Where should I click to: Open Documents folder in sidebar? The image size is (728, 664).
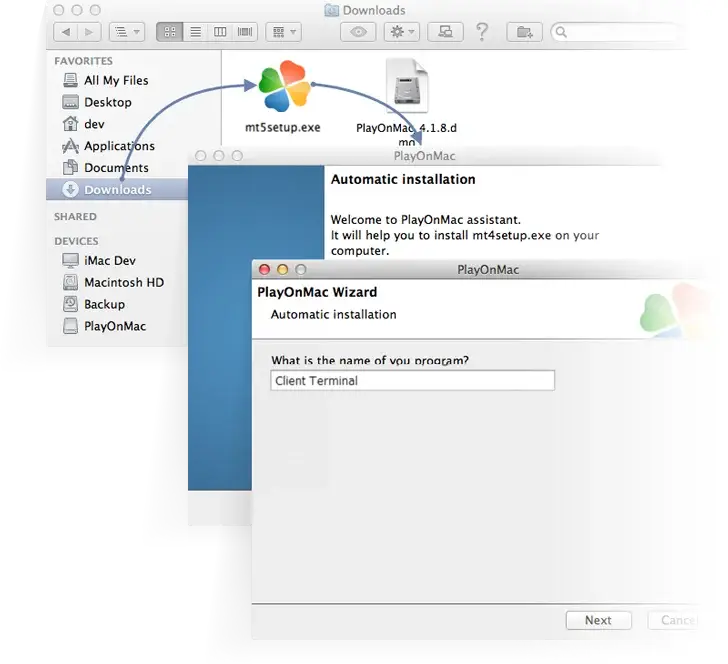point(116,168)
